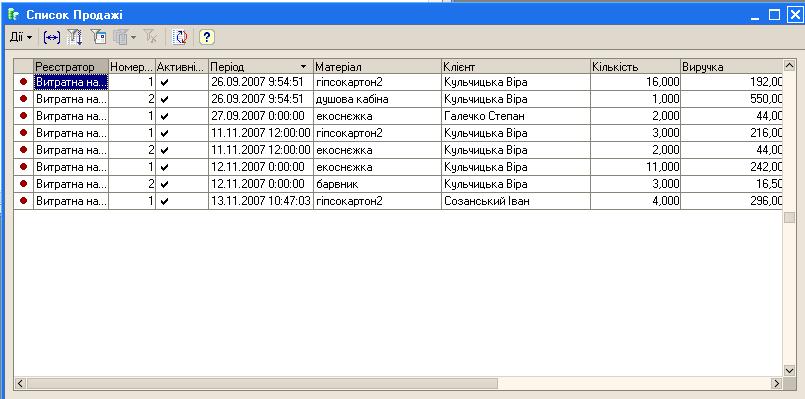
Task: Select the душова кабіна material cell
Action: point(377,99)
